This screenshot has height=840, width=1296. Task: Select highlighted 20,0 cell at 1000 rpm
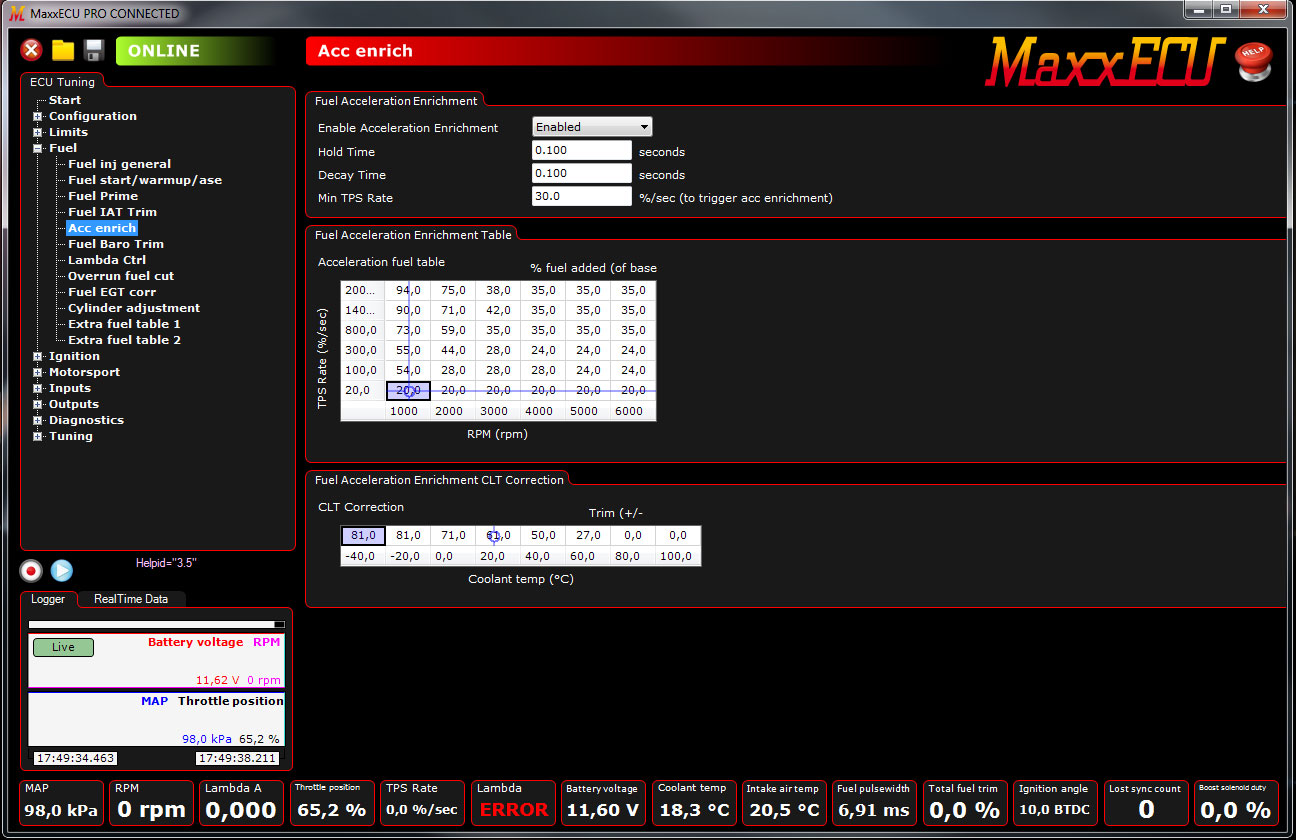click(408, 391)
